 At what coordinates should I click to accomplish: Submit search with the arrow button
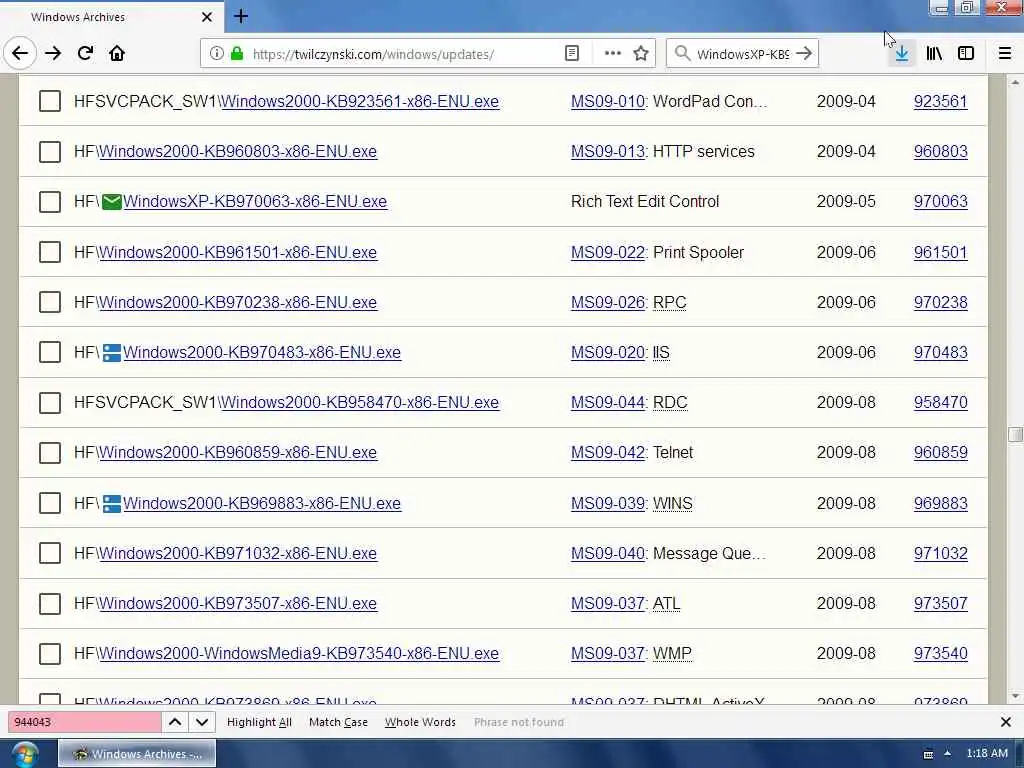click(x=804, y=54)
